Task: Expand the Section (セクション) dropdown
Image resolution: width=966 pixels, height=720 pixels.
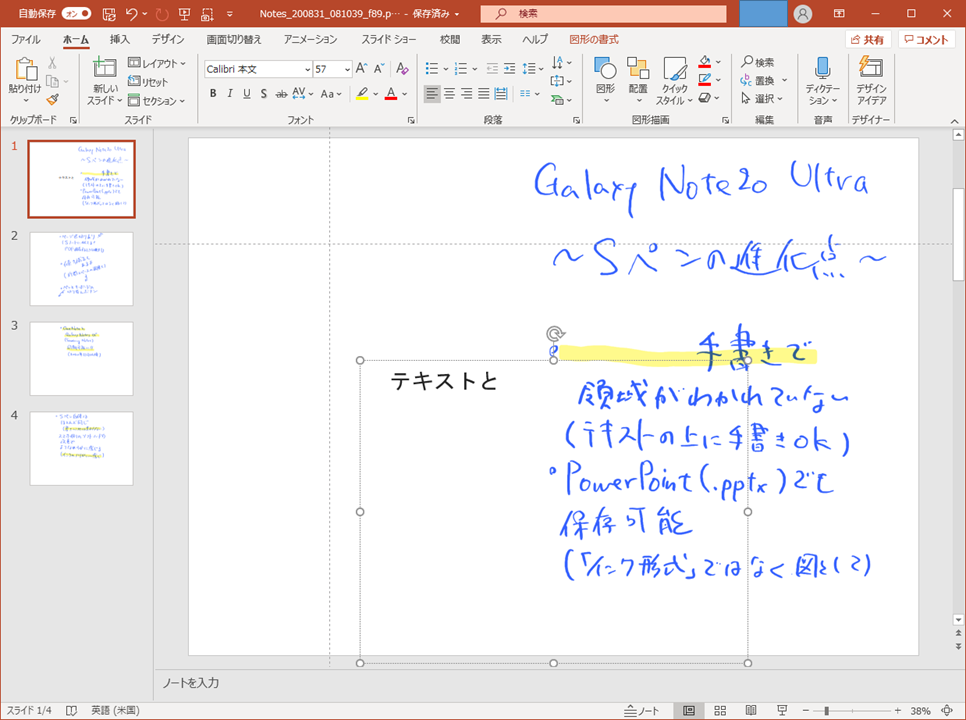Action: [x=157, y=100]
